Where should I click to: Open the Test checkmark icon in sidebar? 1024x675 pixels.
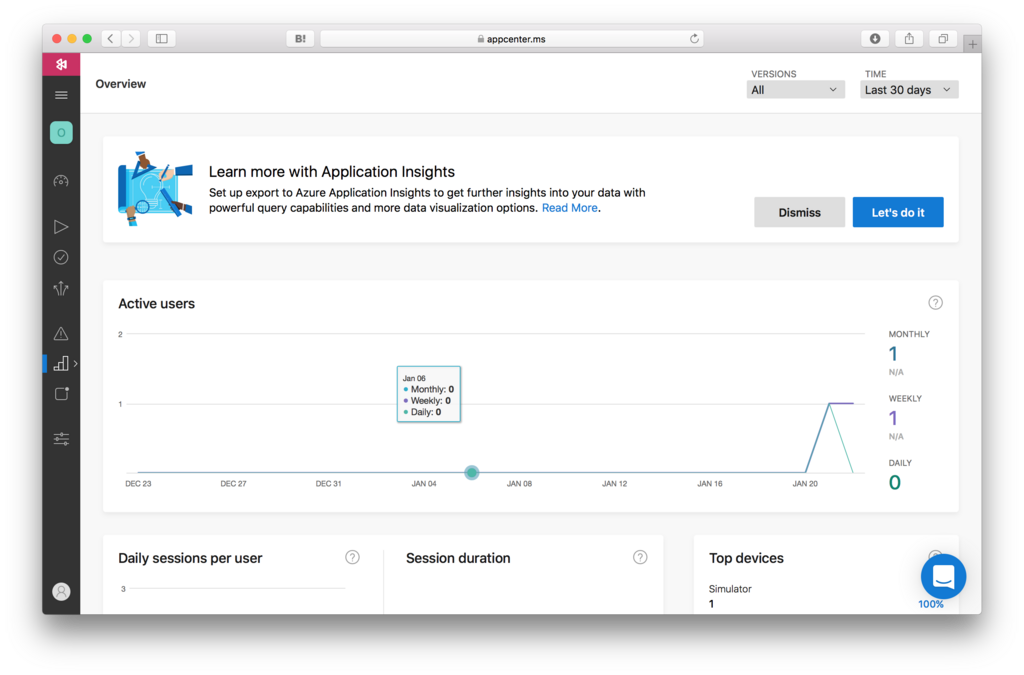[61, 258]
